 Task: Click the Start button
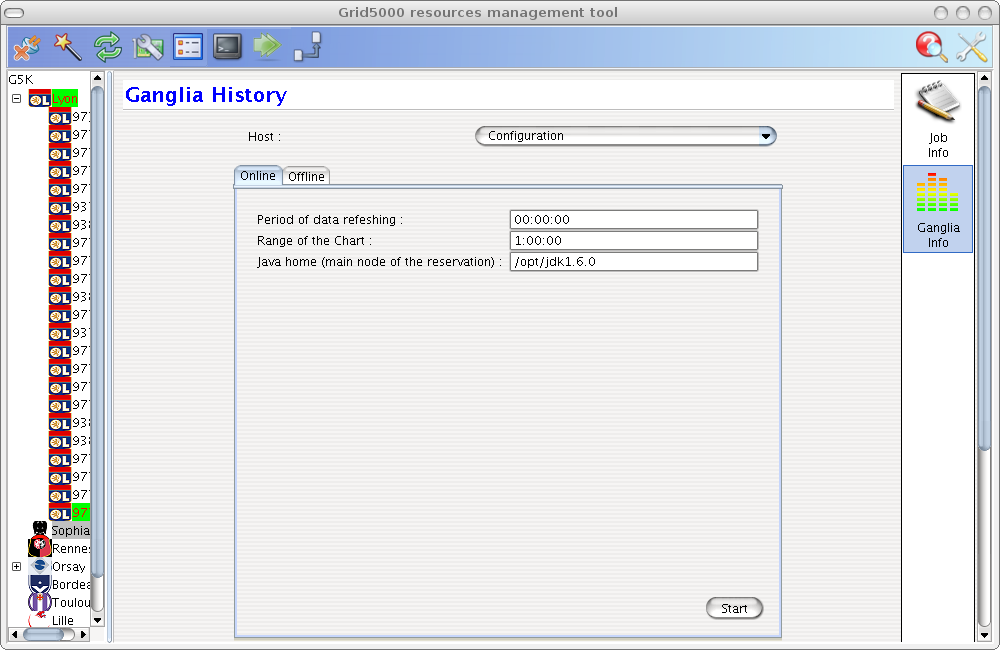[734, 609]
